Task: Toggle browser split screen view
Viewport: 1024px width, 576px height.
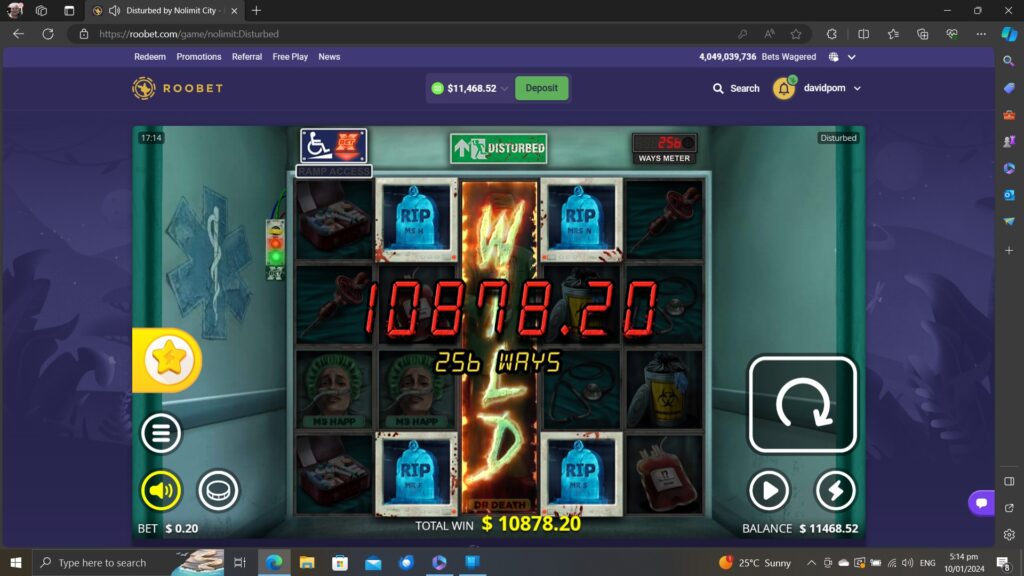Action: coord(863,34)
